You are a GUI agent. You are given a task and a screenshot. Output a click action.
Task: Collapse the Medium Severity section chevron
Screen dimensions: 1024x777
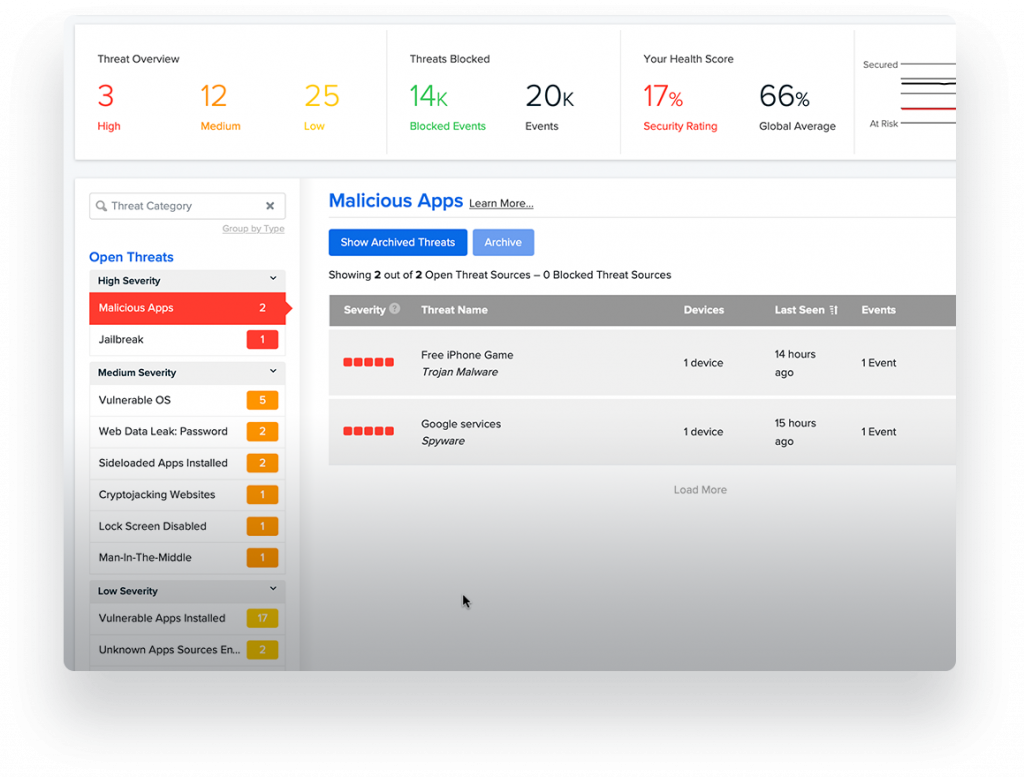click(273, 372)
